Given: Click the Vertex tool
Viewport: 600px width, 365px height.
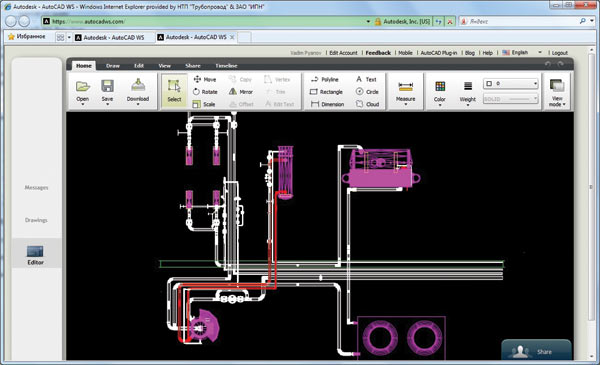Looking at the screenshot, I should point(277,79).
